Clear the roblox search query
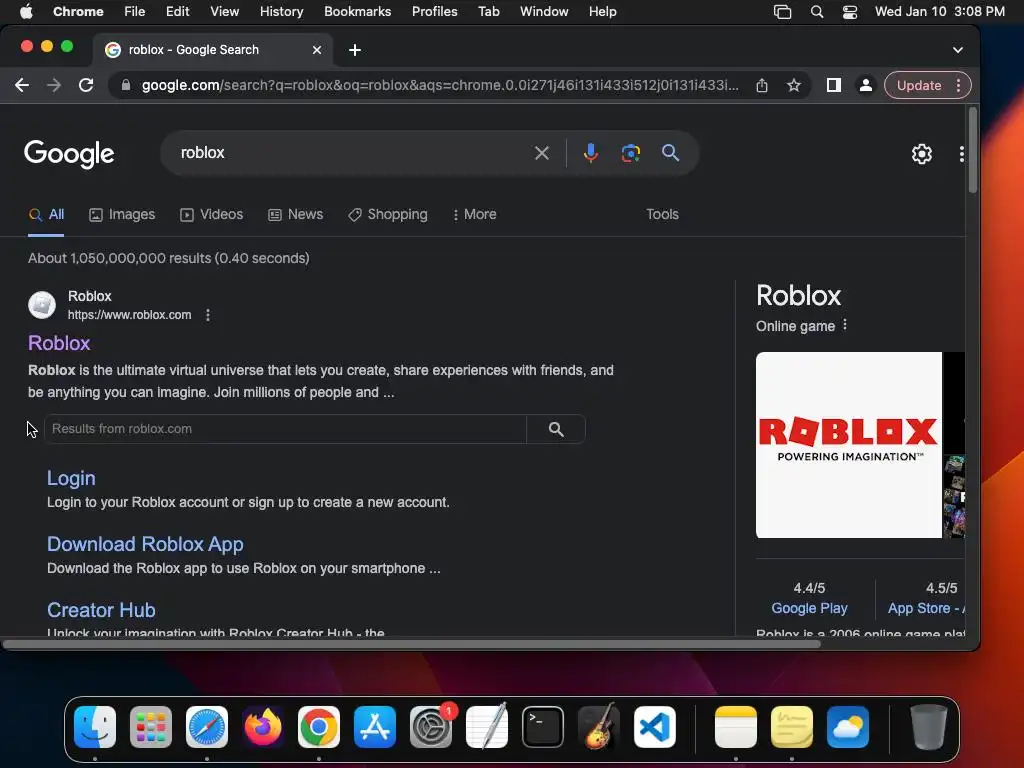Image resolution: width=1024 pixels, height=768 pixels. (541, 153)
